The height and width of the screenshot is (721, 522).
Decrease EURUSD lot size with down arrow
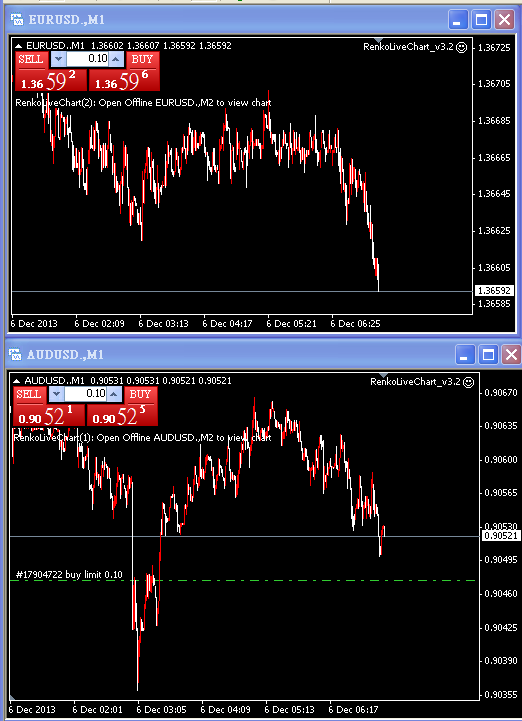coord(58,59)
